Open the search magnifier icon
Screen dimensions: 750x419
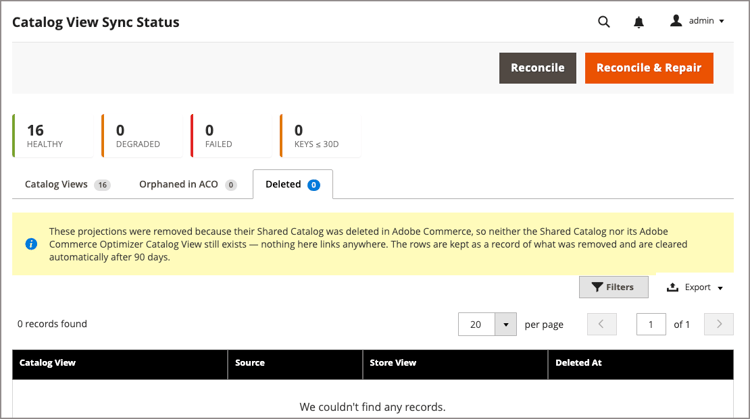point(604,22)
